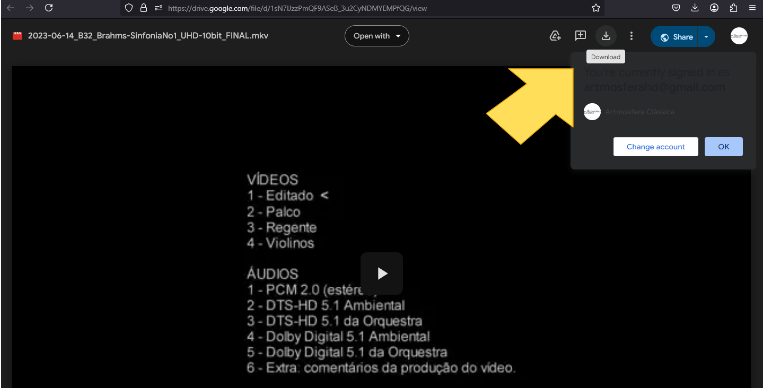The width and height of the screenshot is (764, 388).
Task: Open the Firefox downloads panel icon
Action: [x=695, y=7]
